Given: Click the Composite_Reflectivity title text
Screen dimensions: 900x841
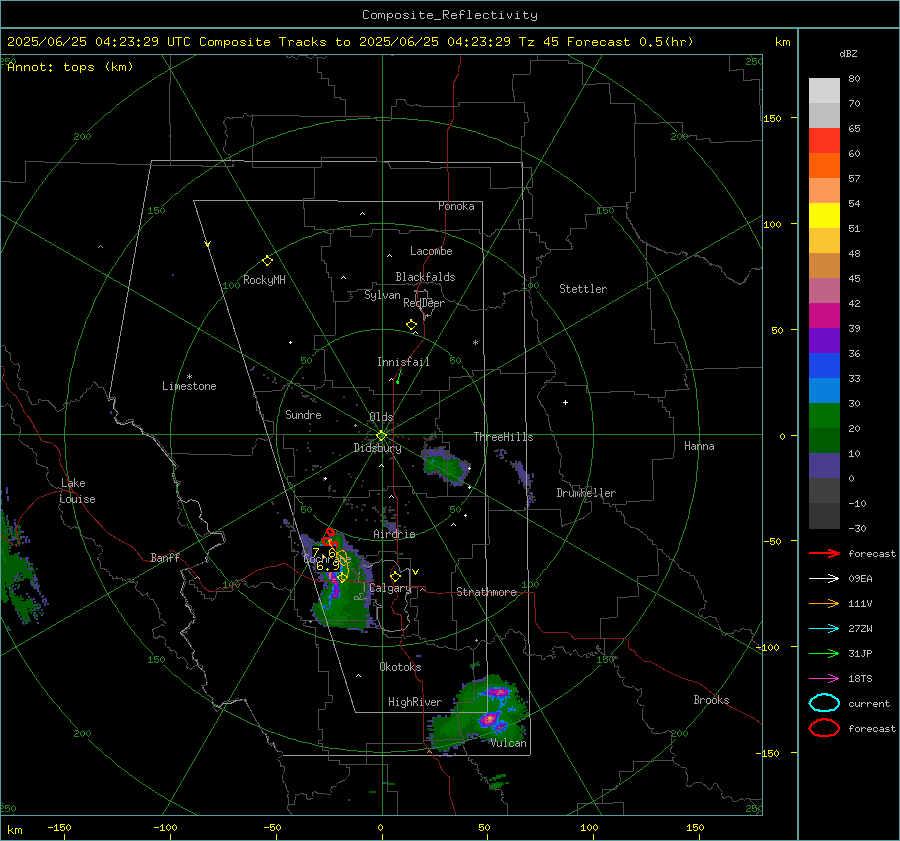Looking at the screenshot, I should 450,15.
